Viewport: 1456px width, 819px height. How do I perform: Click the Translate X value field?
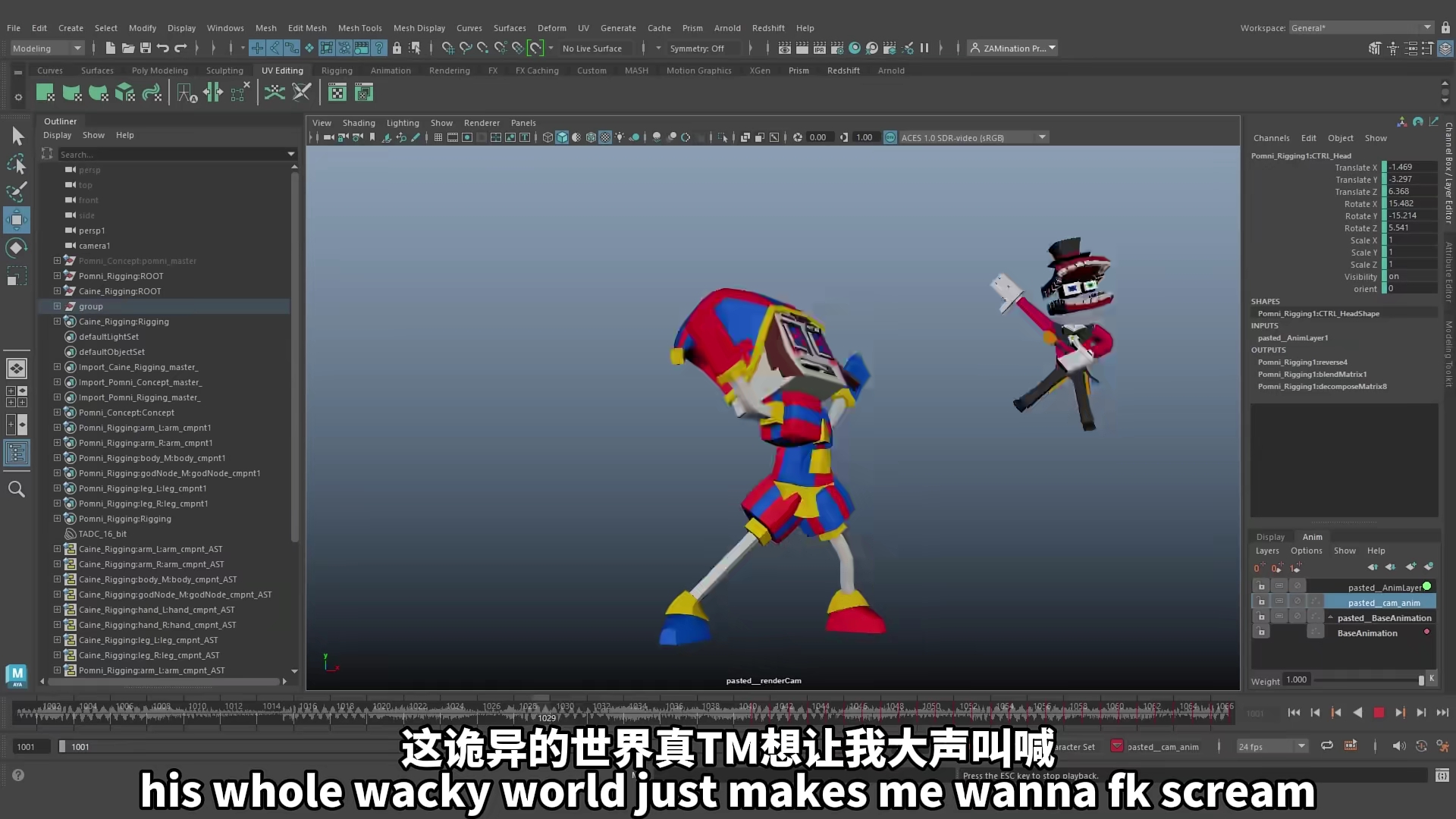tap(1412, 167)
